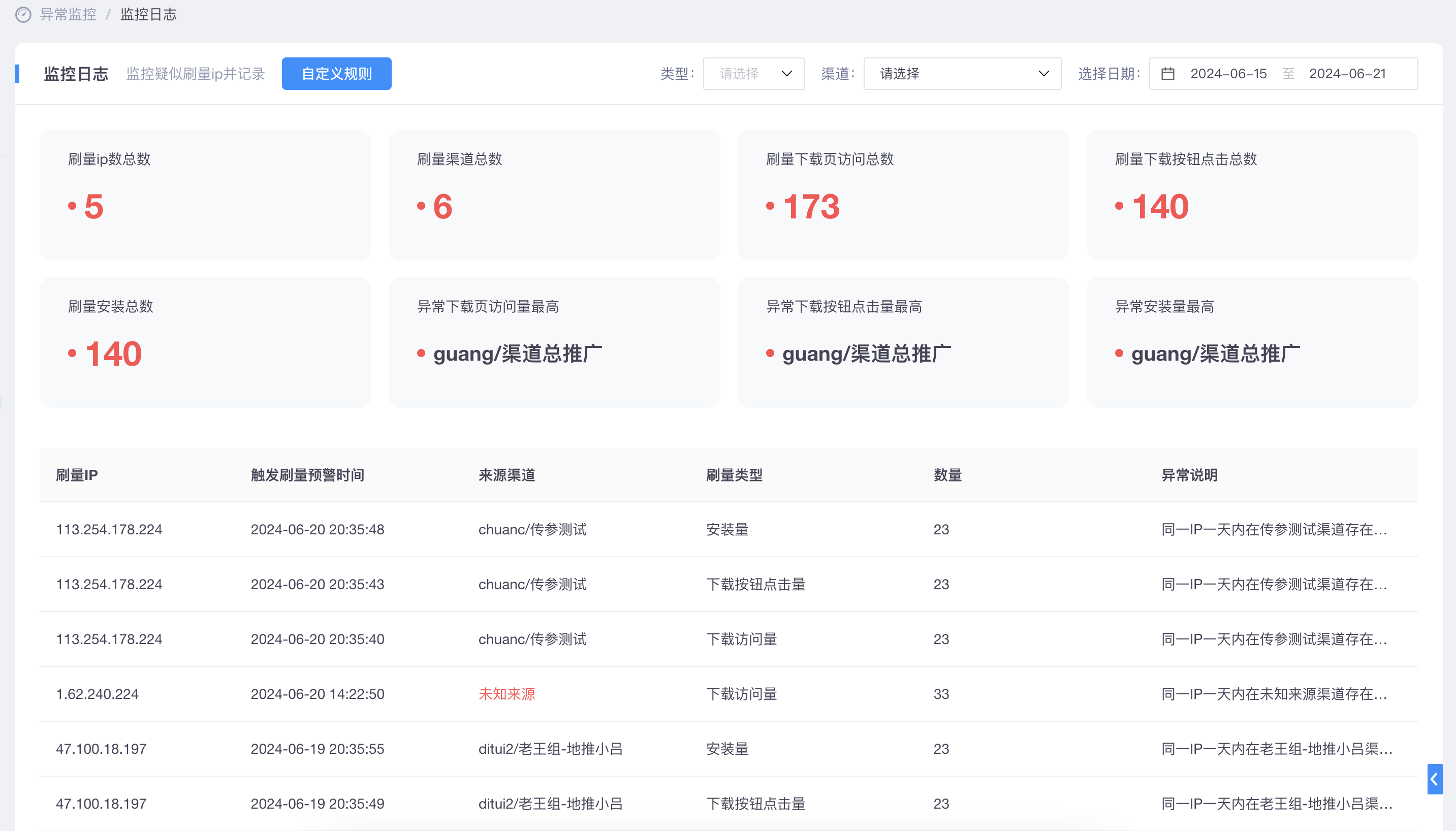The height and width of the screenshot is (831, 1456).
Task: Click 安装量 in the 2024-06-20 20:35:48 row
Action: click(x=727, y=530)
